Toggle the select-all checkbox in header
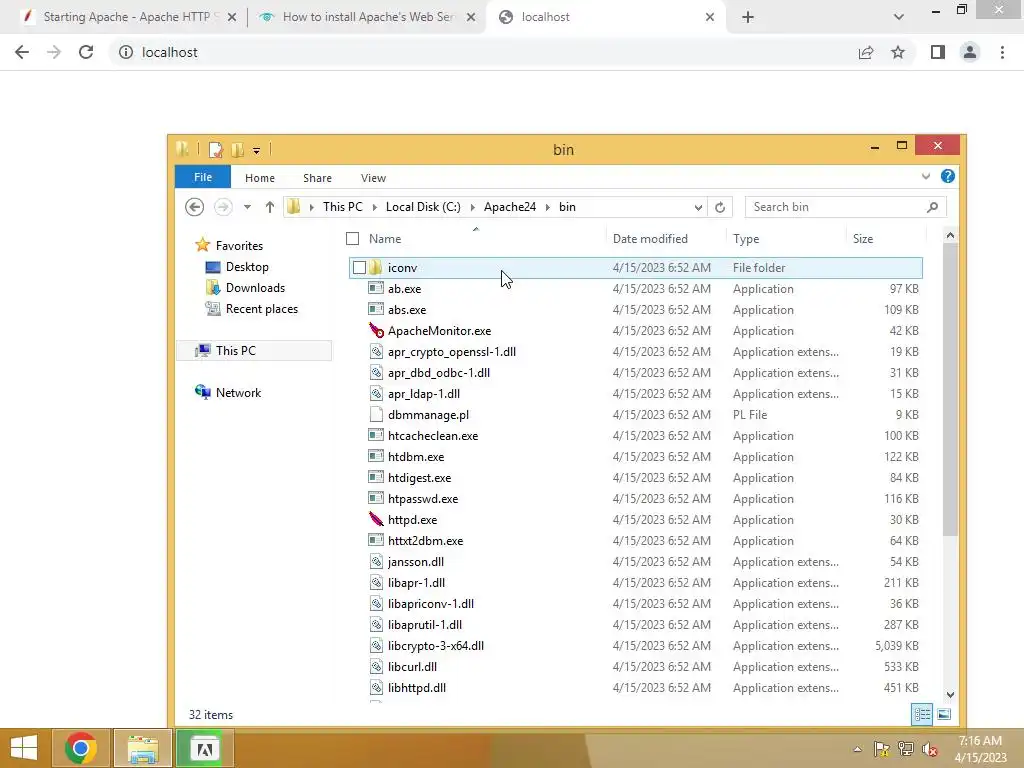 click(353, 238)
